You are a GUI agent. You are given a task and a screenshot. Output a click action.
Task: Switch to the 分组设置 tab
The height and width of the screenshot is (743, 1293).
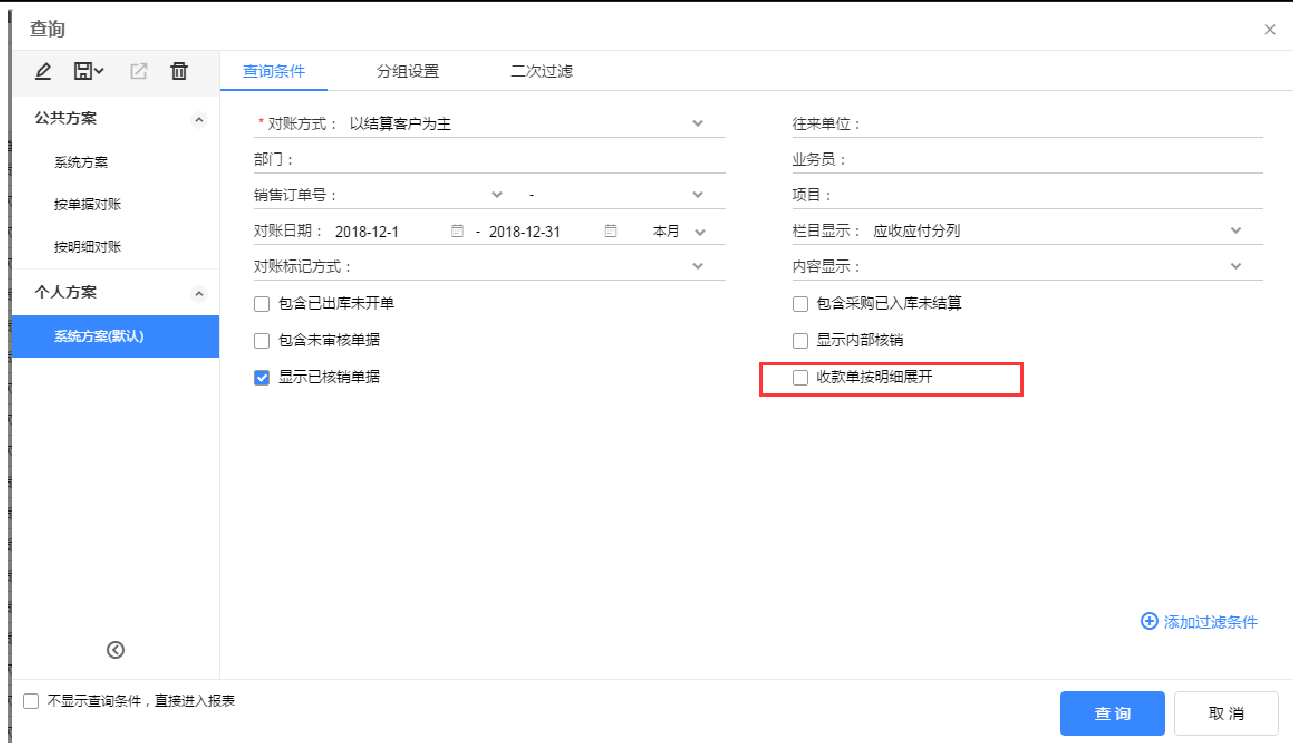pyautogui.click(x=407, y=72)
